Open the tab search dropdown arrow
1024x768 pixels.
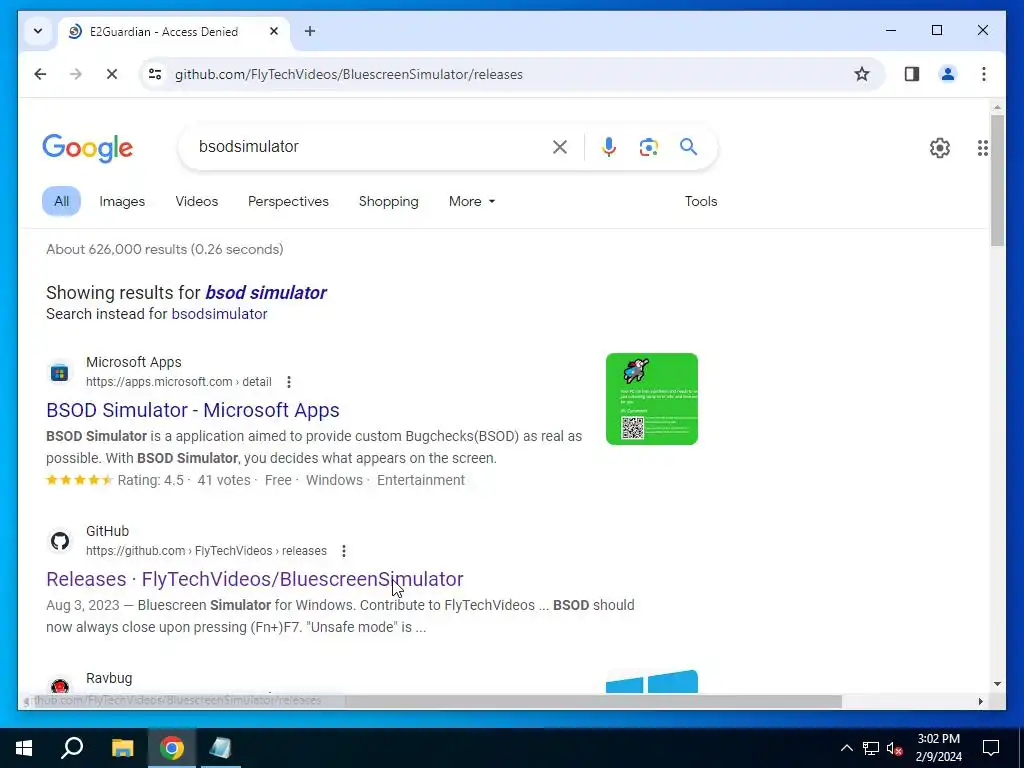(38, 31)
